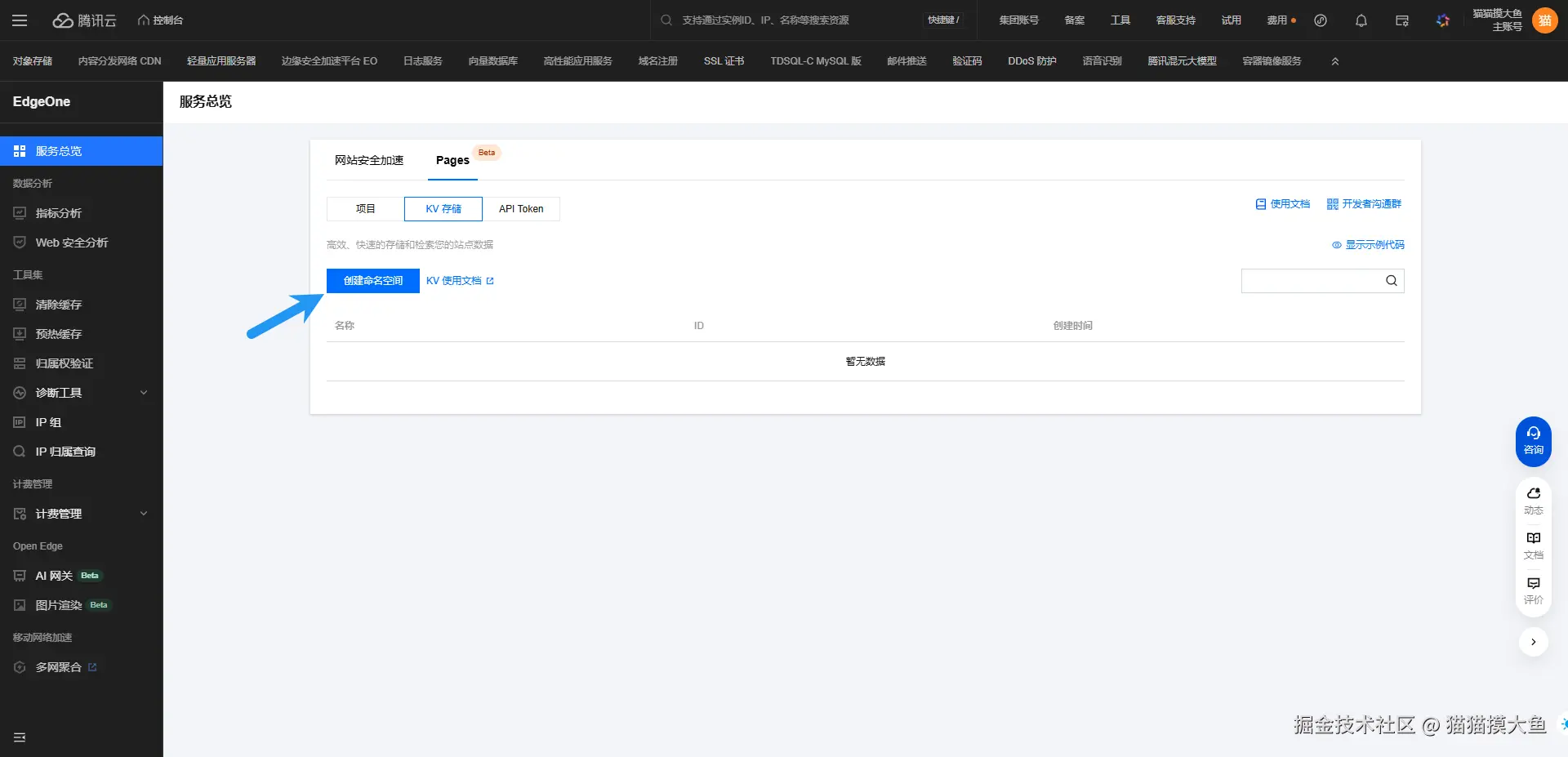Open the notification bell
The width and height of the screenshot is (1568, 757).
1361,20
